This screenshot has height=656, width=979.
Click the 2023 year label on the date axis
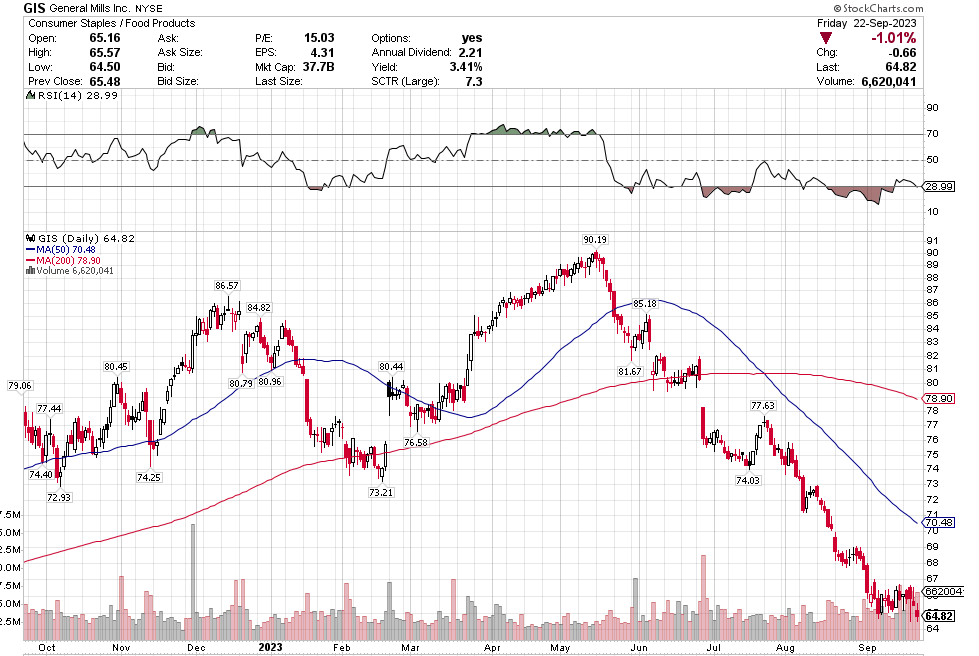point(272,647)
